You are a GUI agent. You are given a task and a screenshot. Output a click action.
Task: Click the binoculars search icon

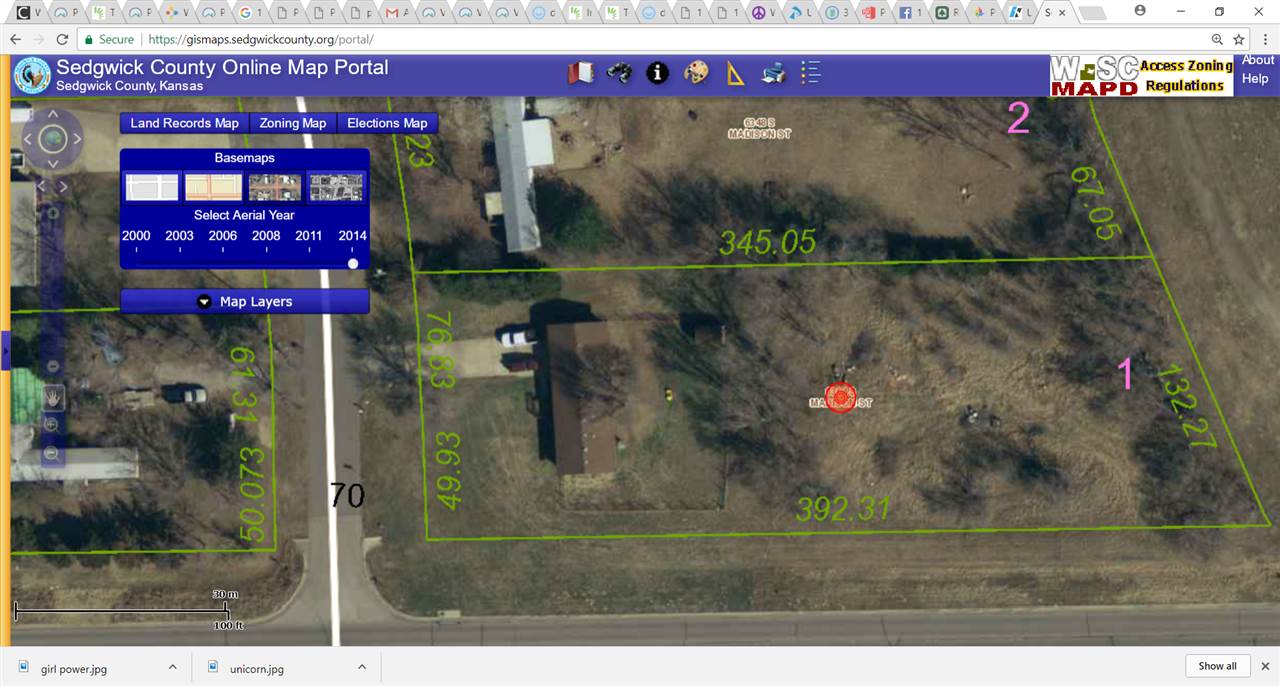619,72
